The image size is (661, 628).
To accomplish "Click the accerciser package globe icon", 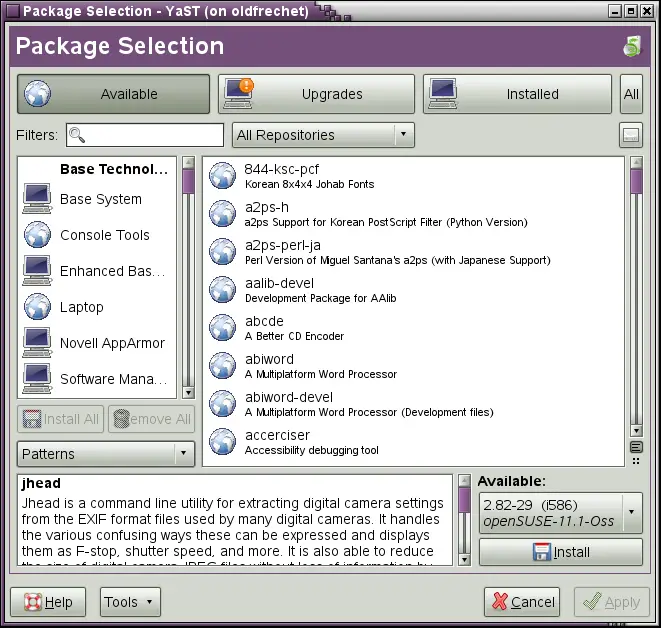I will tap(221, 442).
